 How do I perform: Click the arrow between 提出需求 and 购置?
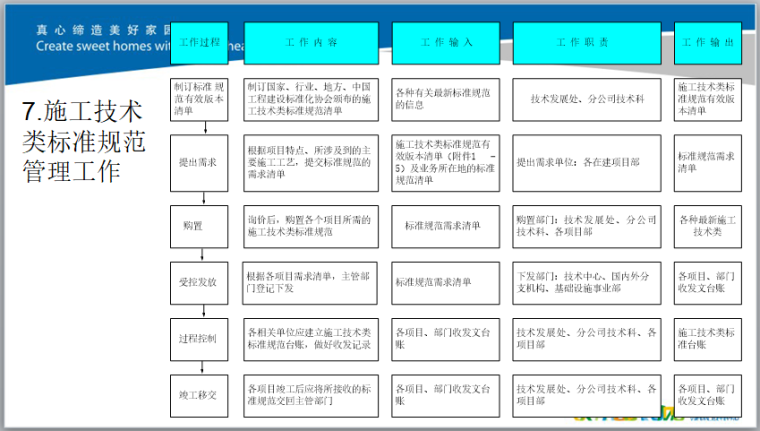pos(204,198)
